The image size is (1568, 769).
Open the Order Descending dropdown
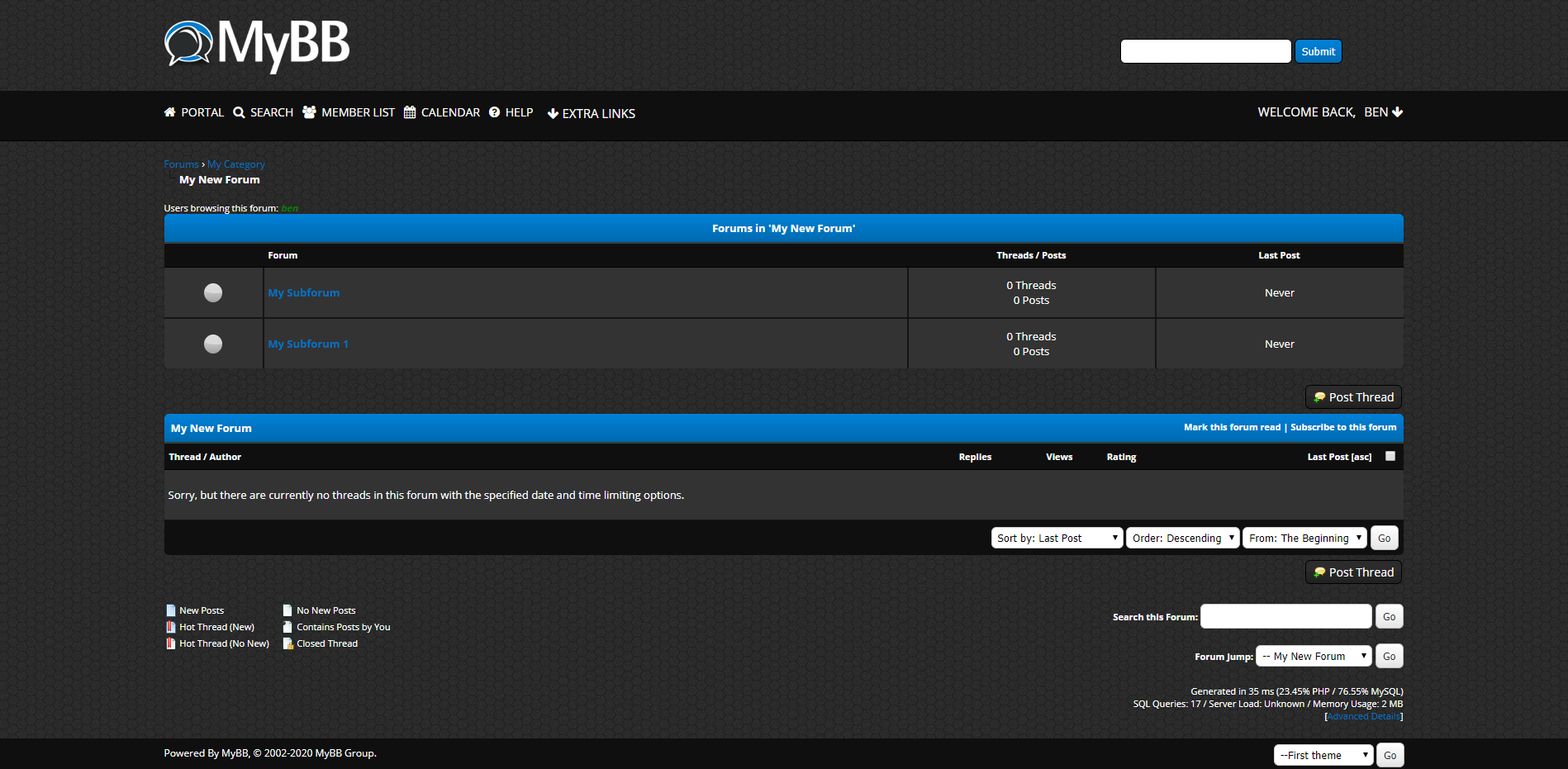coord(1182,538)
